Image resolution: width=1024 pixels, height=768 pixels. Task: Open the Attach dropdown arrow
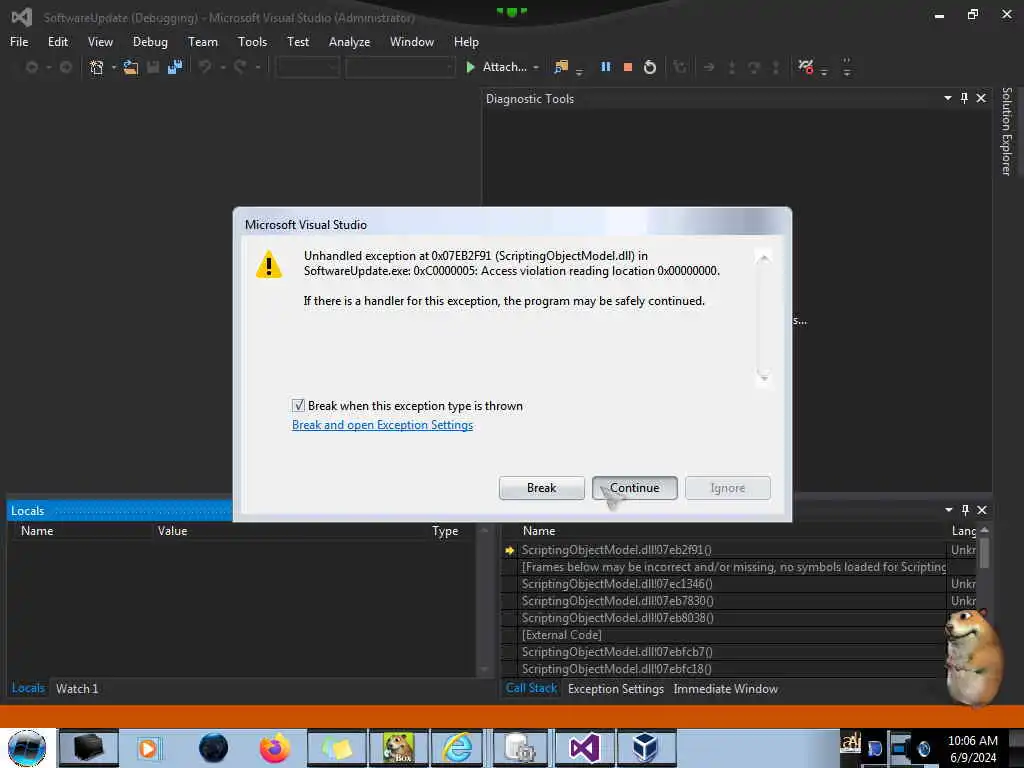(536, 67)
